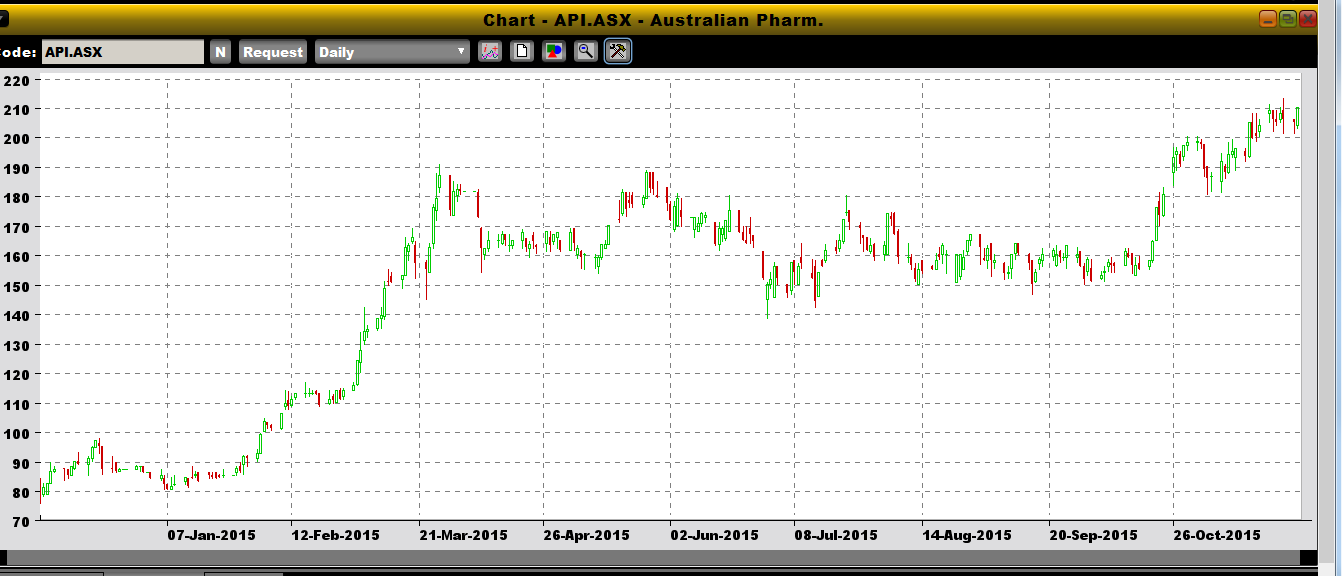Click the horizontal scrollbar below chart
This screenshot has height=576, width=1342.
[x=655, y=557]
